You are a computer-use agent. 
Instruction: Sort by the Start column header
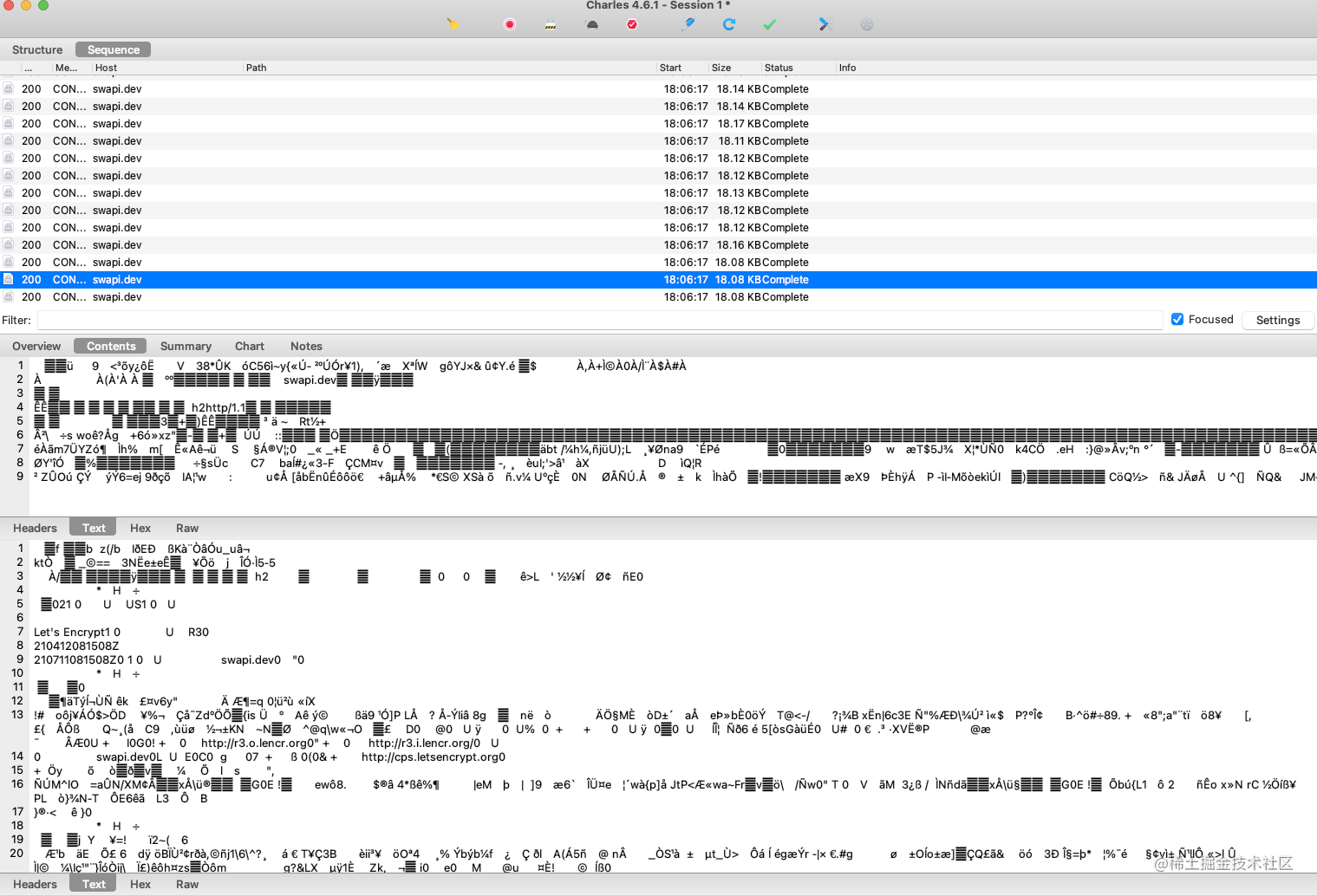click(681, 68)
